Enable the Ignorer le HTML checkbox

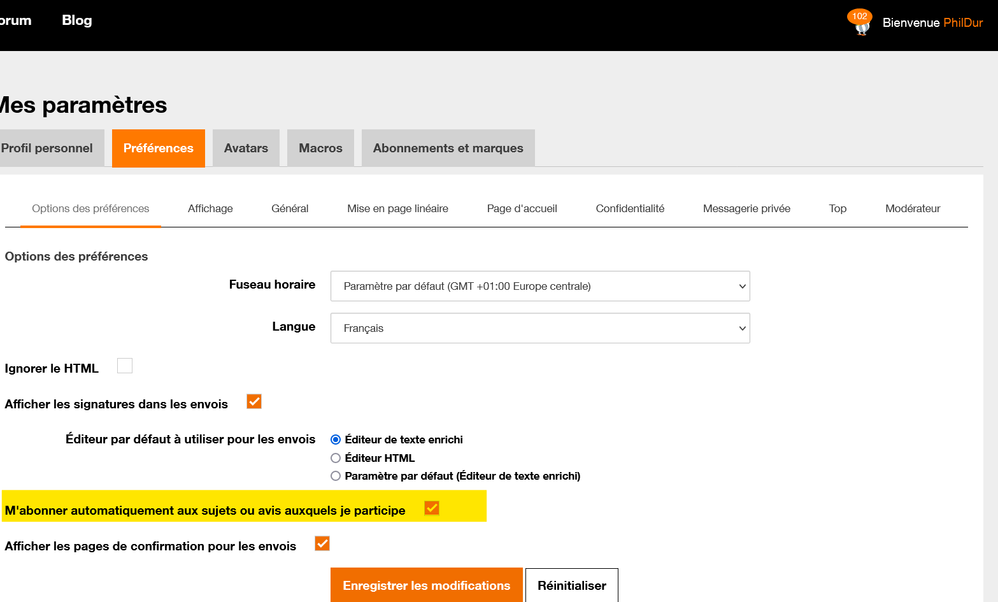coord(125,366)
